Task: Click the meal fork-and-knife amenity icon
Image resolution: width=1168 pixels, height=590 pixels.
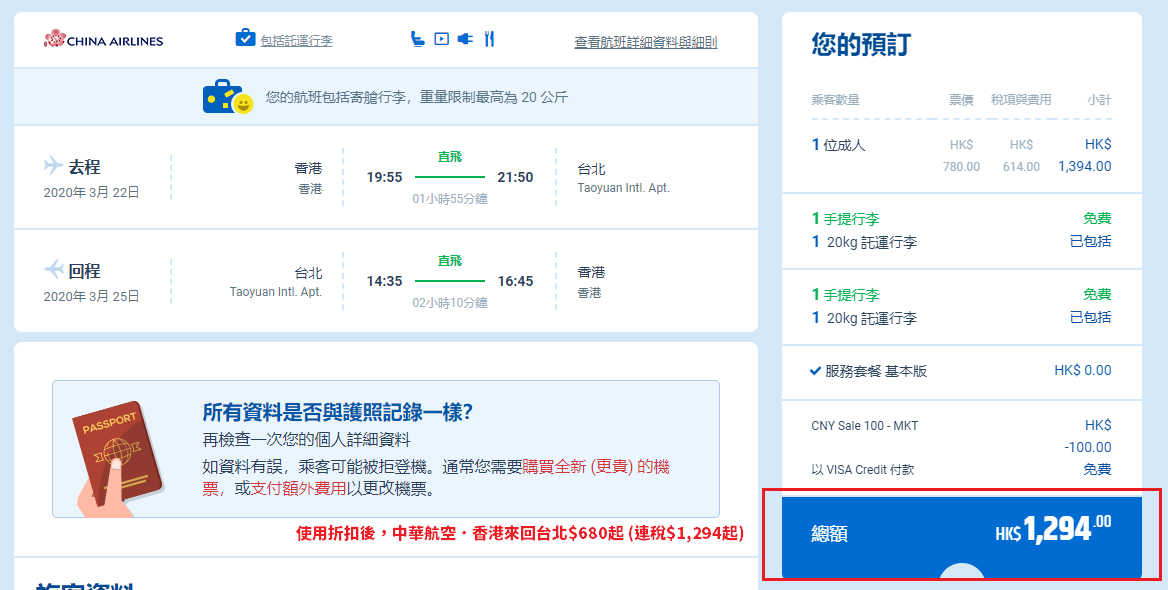Action: (x=489, y=39)
